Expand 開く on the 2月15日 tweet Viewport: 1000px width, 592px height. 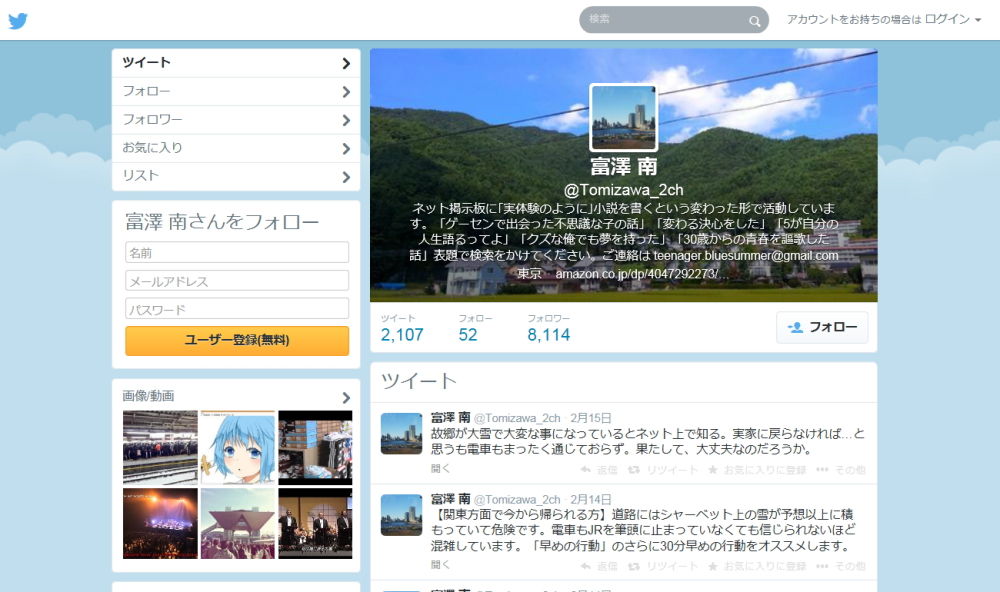(x=440, y=468)
